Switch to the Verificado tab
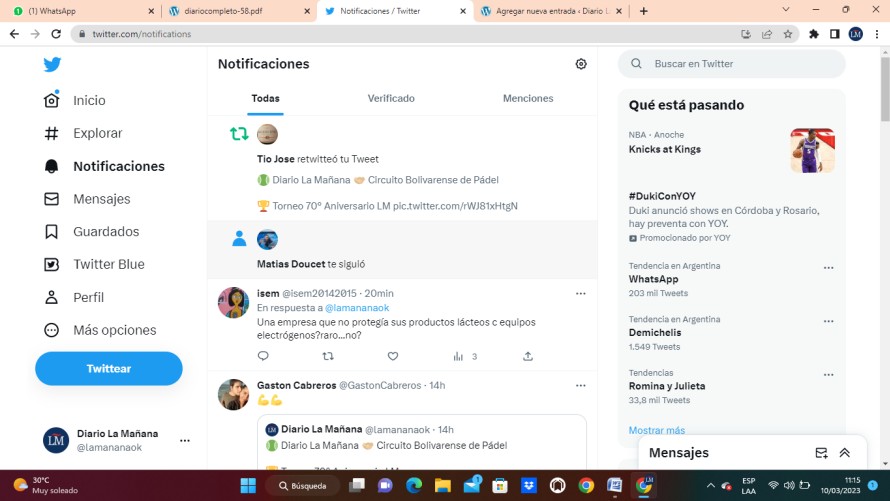This screenshot has width=890, height=501. [391, 99]
